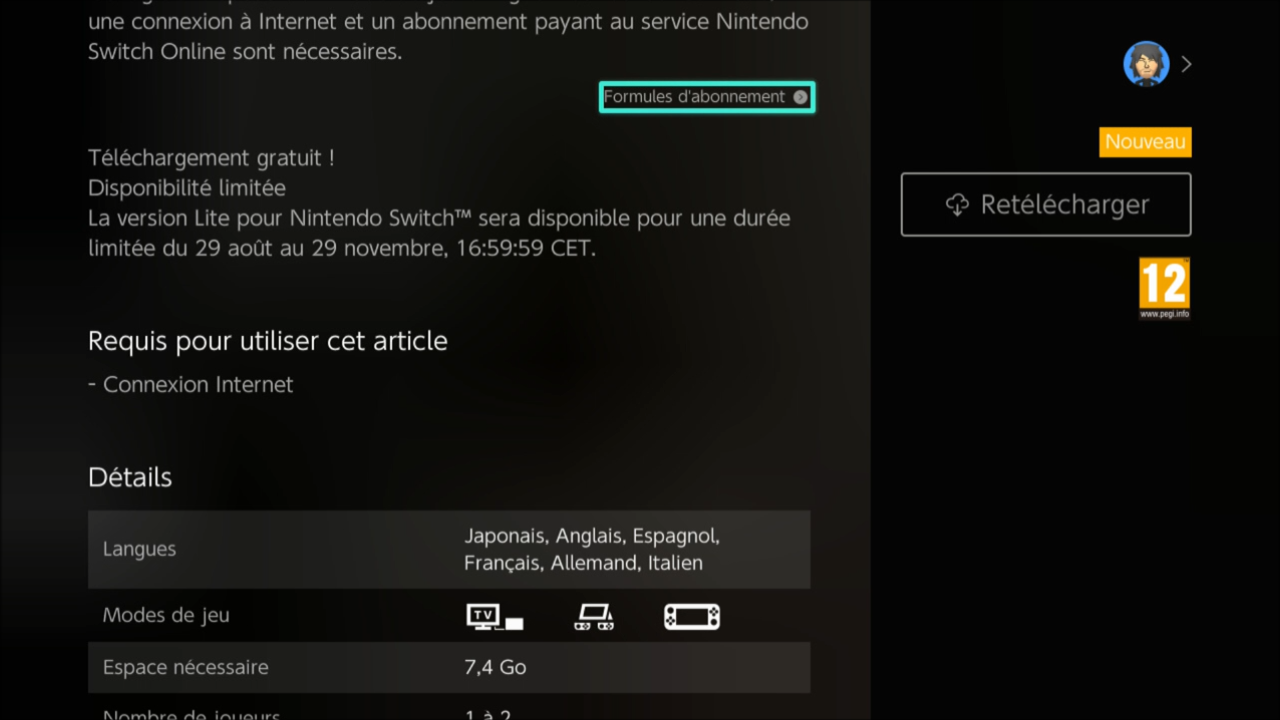Click the language list starting with Japonais
This screenshot has height=720, width=1280.
[x=592, y=549]
